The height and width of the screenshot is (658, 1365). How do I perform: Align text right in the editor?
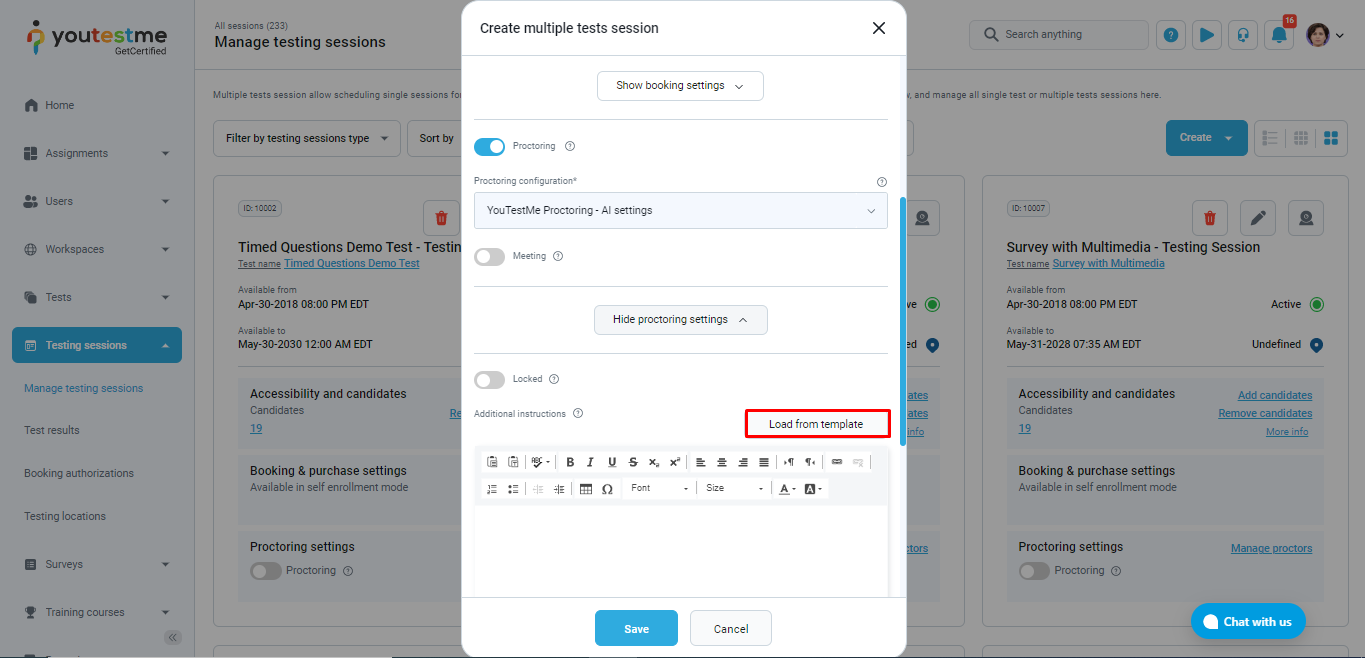(743, 462)
